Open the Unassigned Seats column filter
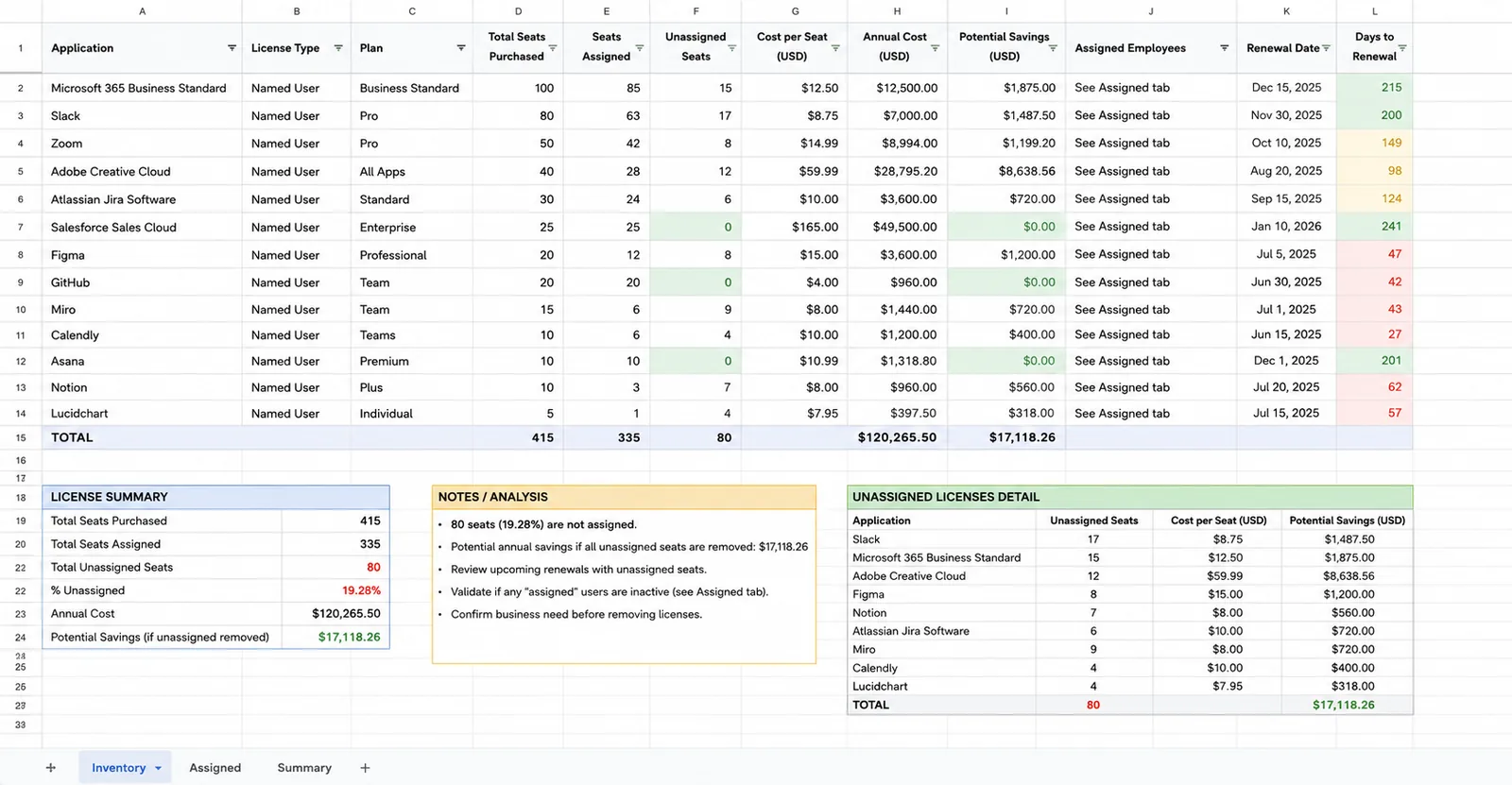Image resolution: width=1512 pixels, height=785 pixels. [x=731, y=48]
